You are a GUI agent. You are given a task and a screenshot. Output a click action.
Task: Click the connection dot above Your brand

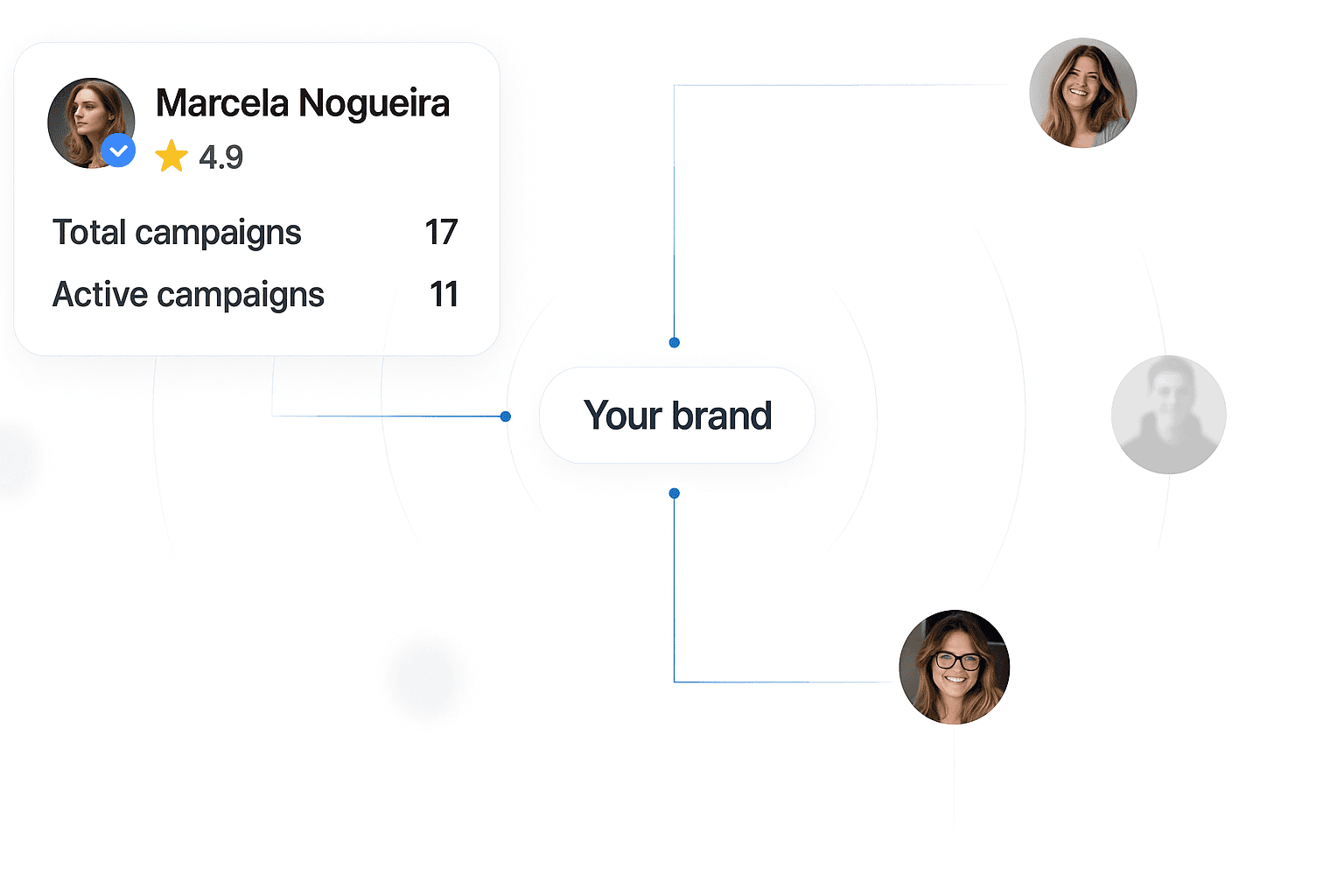click(x=674, y=342)
